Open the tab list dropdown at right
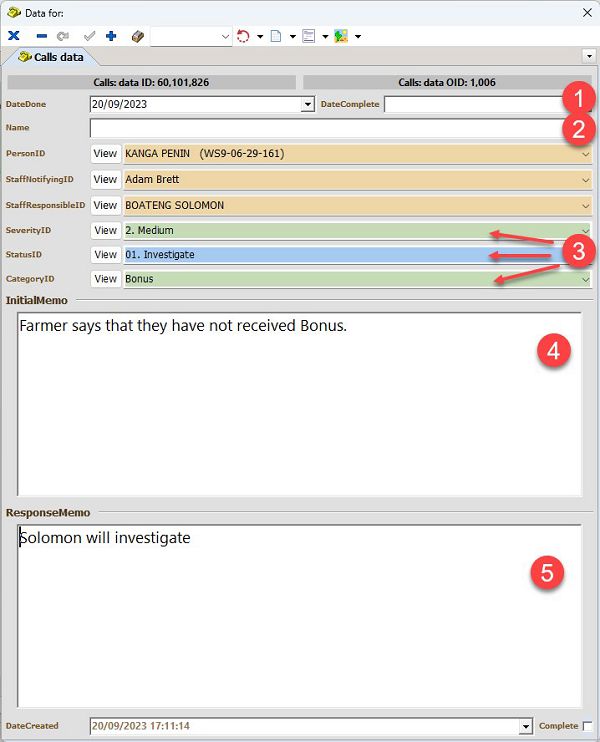Screen dimensions: 600x742 (x=589, y=56)
